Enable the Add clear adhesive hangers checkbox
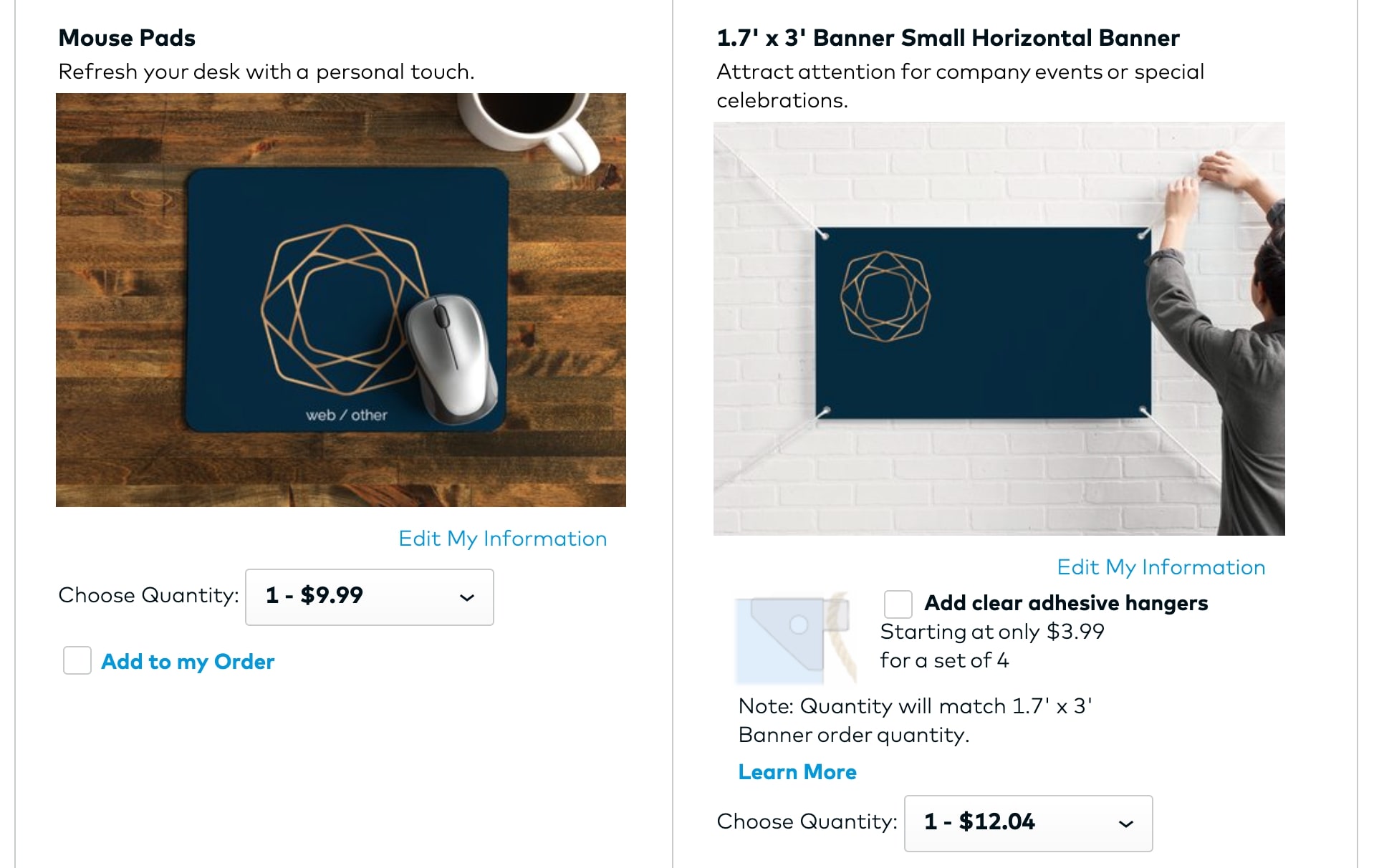Screen dimensions: 1374x868 (x=898, y=604)
